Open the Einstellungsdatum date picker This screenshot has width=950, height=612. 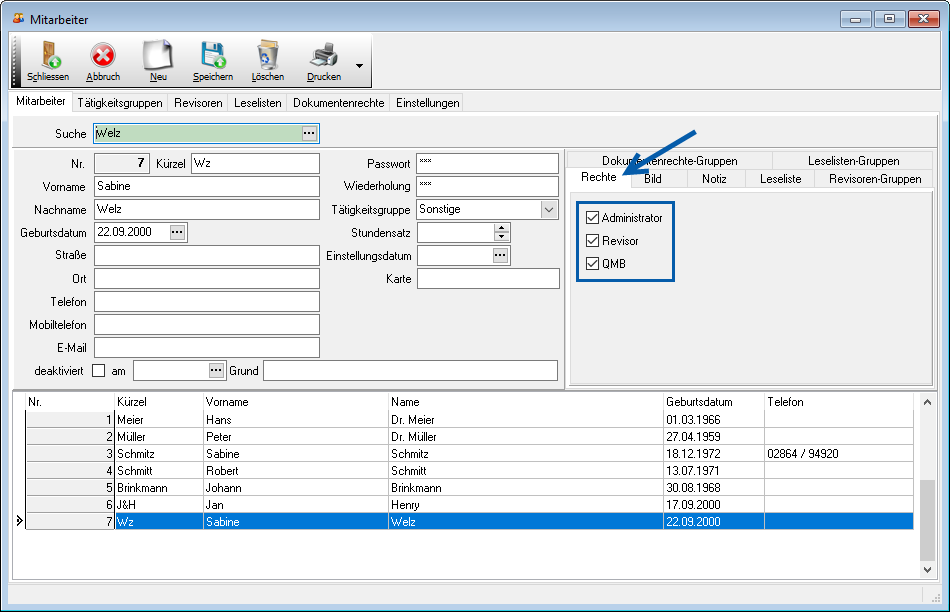501,256
